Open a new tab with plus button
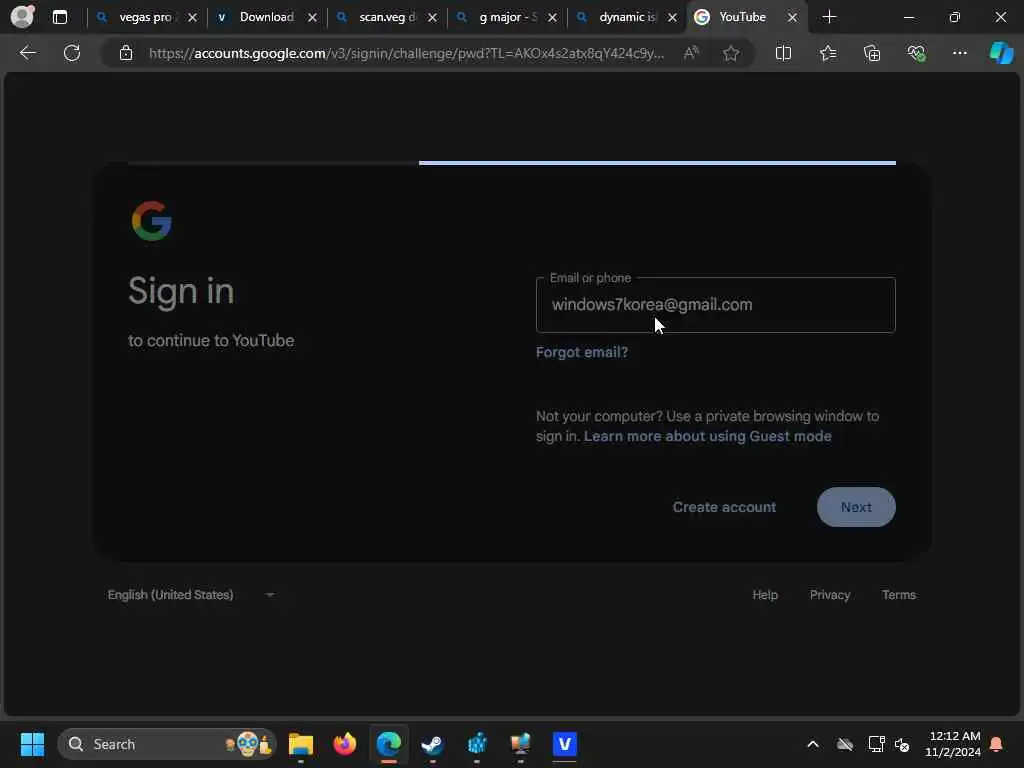This screenshot has width=1024, height=768. click(x=829, y=17)
